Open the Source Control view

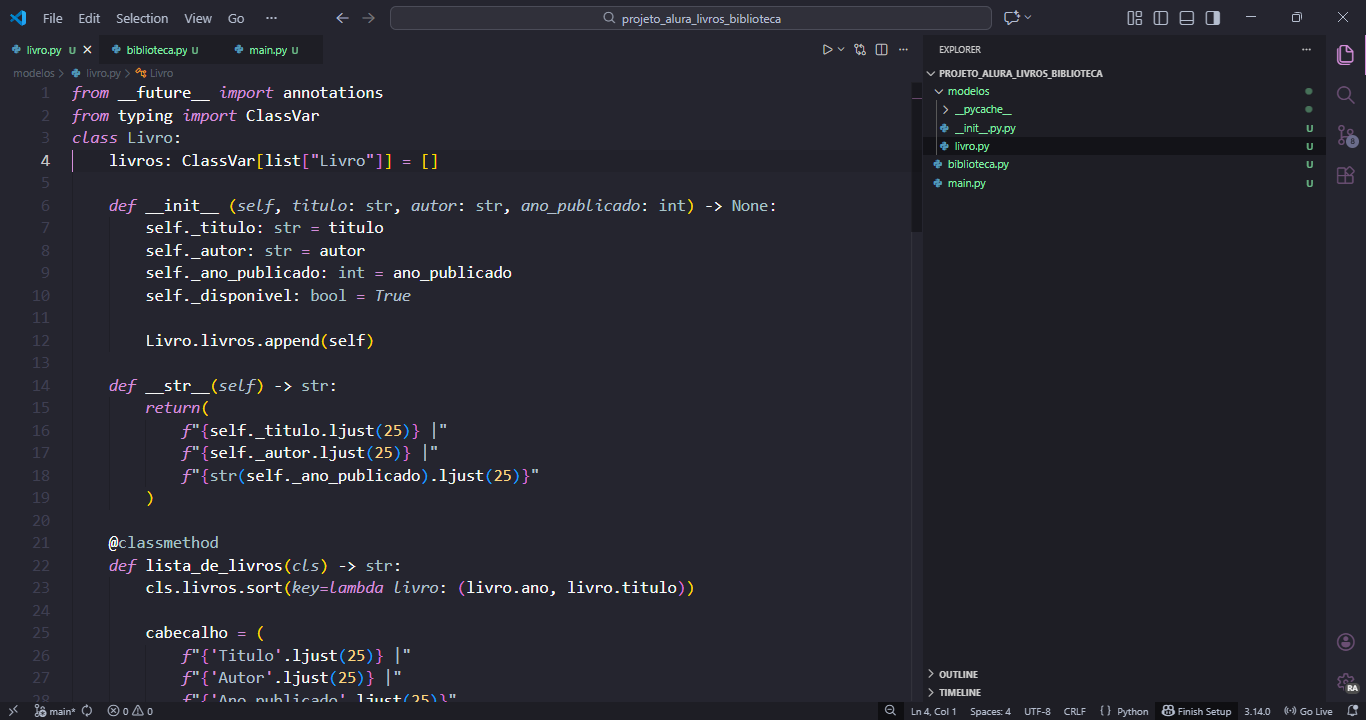coord(1346,135)
